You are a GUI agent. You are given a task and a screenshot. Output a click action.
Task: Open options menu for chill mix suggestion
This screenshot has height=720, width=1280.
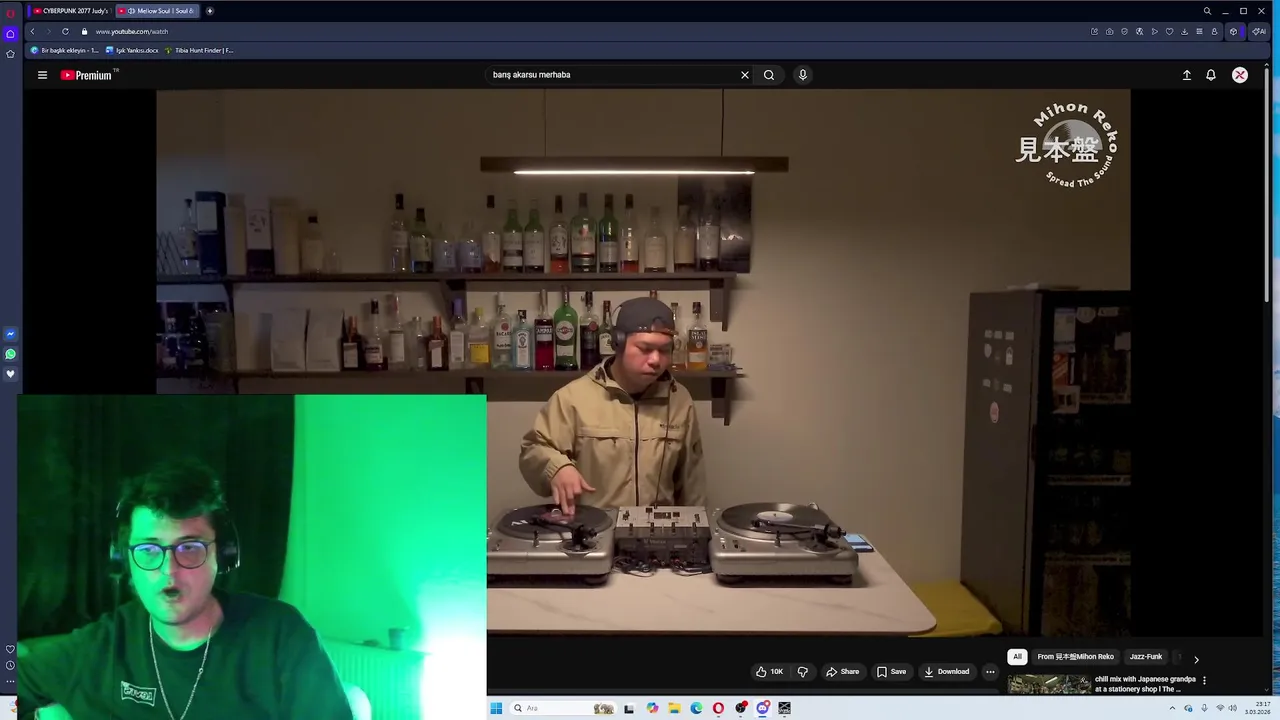point(1204,681)
